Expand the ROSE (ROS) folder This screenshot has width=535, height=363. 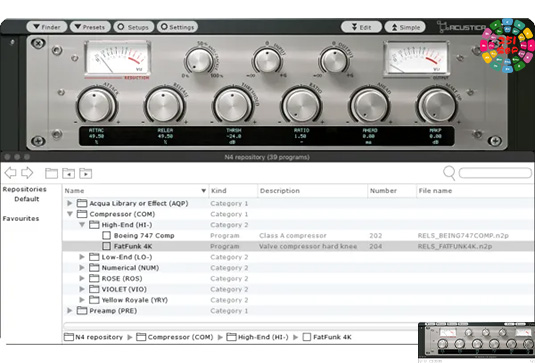tap(82, 278)
